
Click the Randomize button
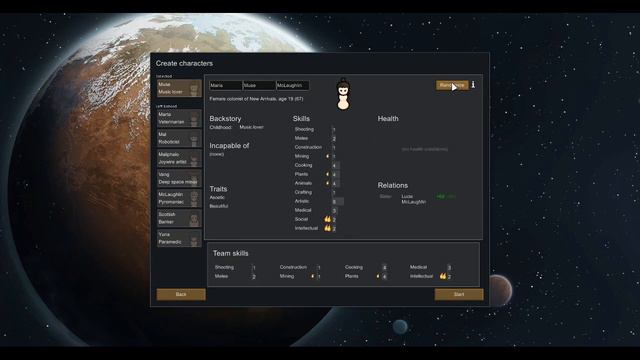(452, 85)
